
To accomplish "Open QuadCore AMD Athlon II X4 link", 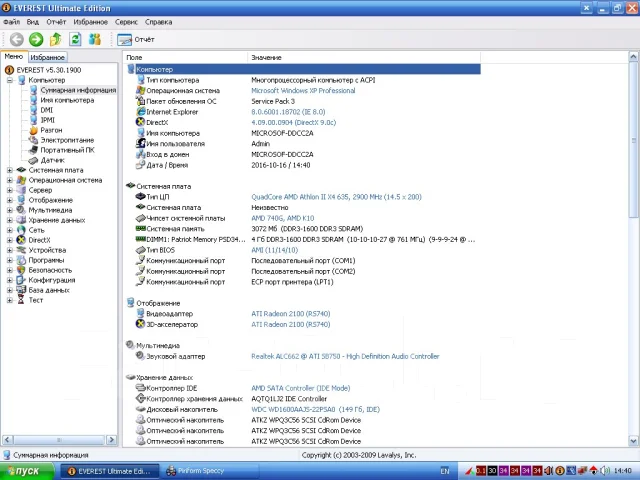I will point(336,197).
